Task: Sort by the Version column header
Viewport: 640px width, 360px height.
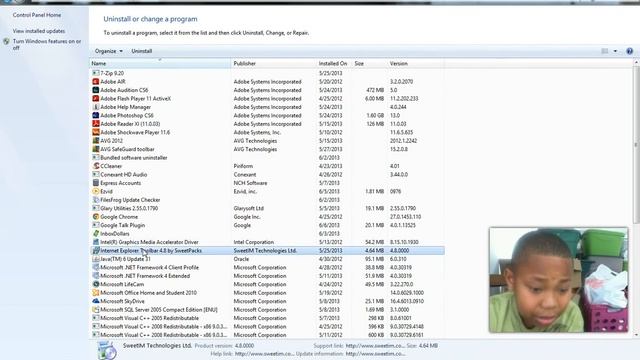Action: click(416, 64)
